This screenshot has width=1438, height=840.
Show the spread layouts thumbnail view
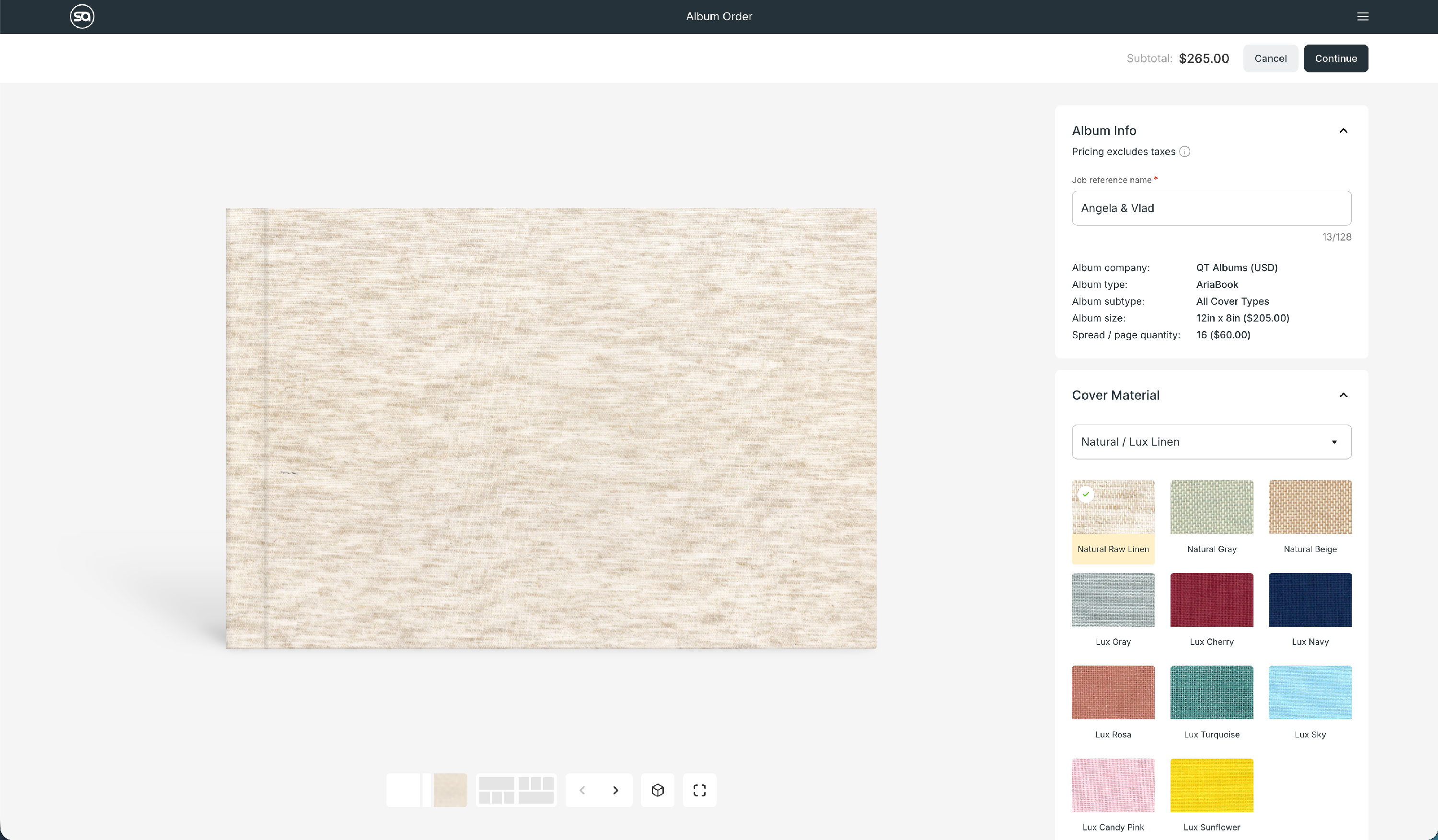516,790
